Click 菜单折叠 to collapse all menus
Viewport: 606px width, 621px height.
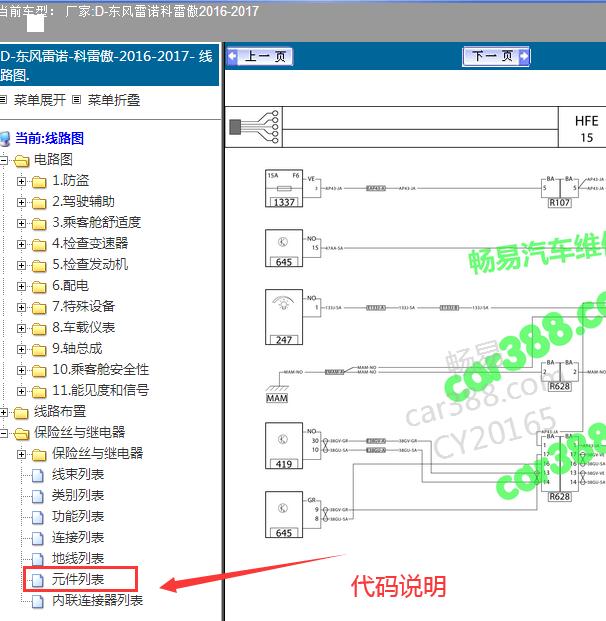pos(114,100)
